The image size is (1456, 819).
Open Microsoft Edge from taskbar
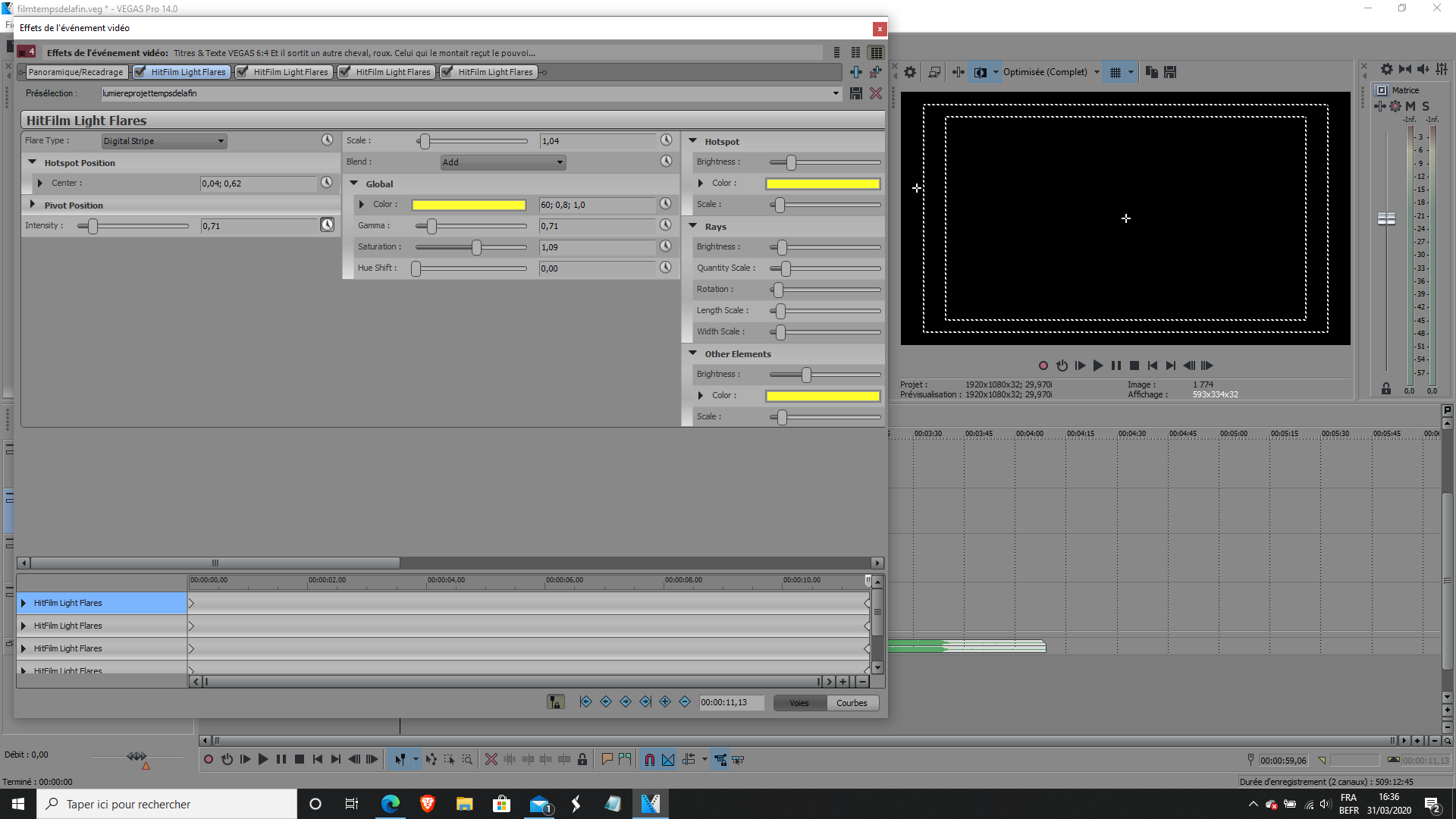point(391,804)
